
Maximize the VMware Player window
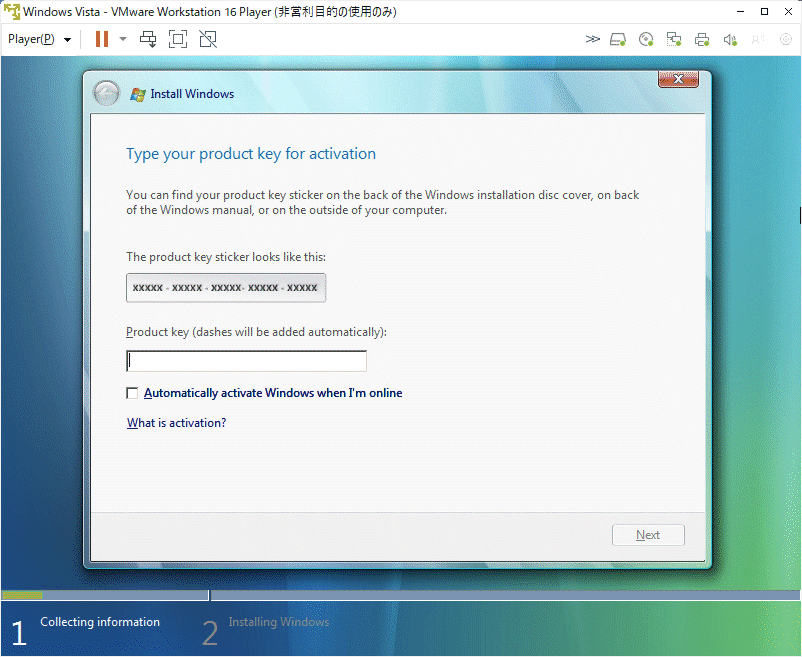[x=764, y=11]
